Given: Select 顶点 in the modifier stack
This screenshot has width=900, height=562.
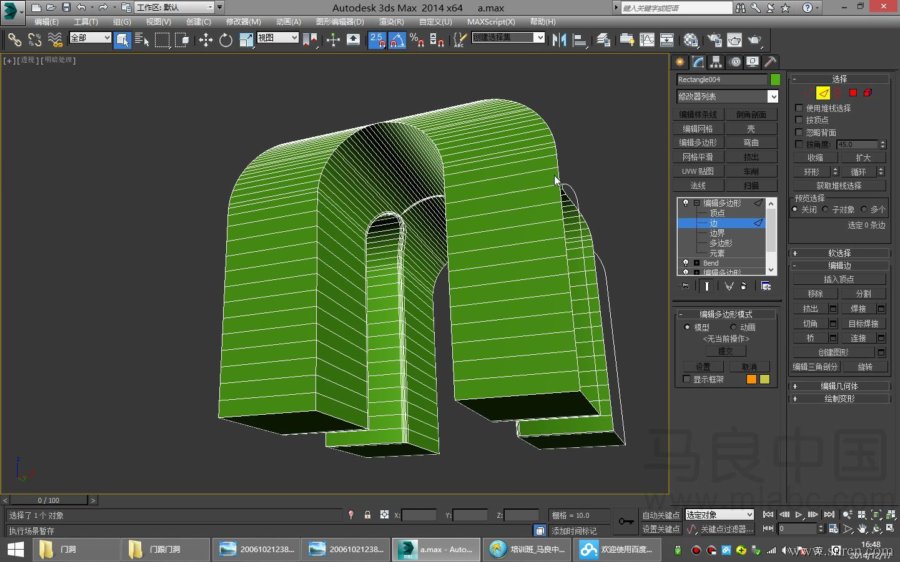Looking at the screenshot, I should 717,212.
